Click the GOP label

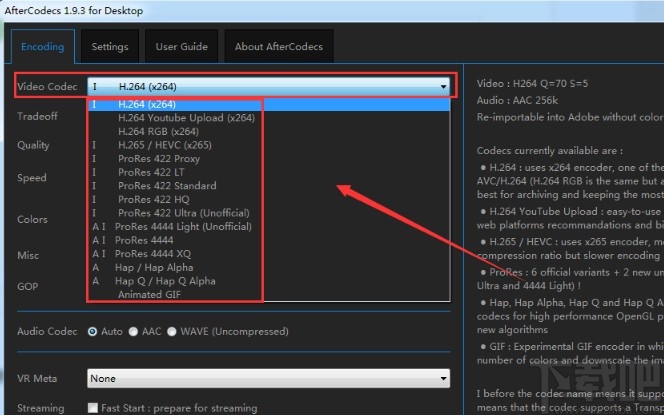(x=28, y=286)
